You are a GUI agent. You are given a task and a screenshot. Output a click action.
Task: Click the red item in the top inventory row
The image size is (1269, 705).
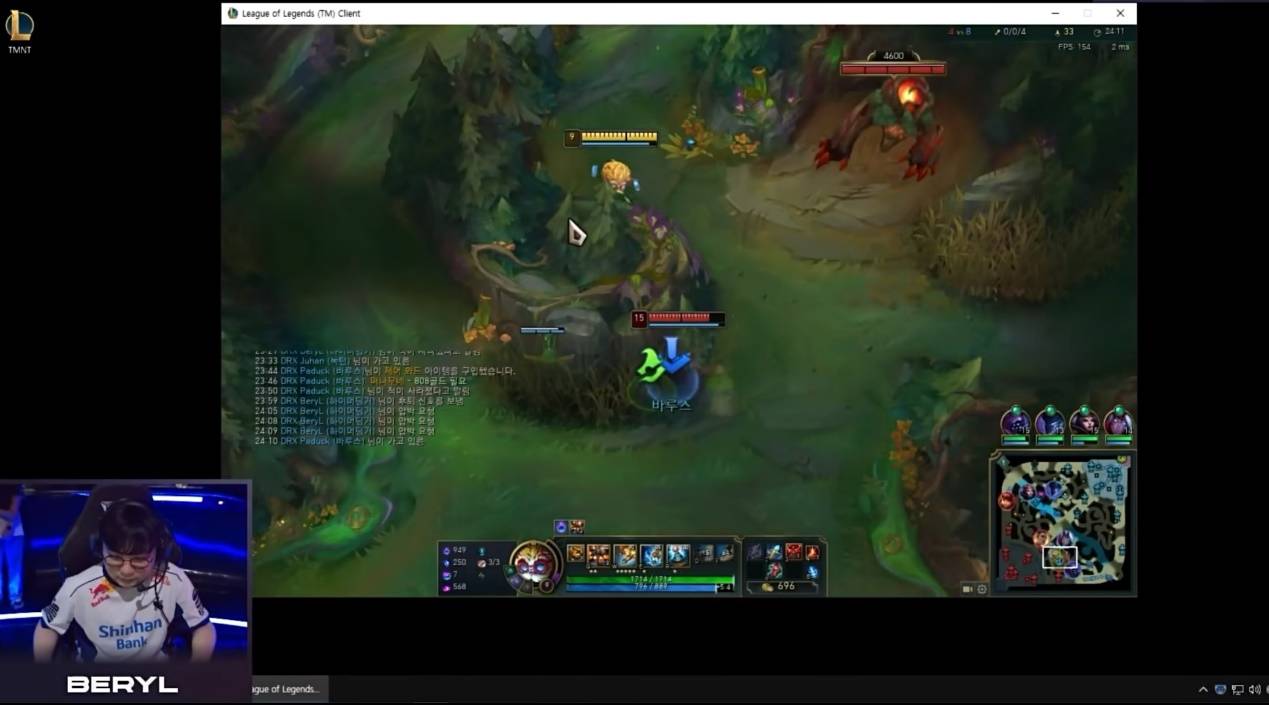793,551
